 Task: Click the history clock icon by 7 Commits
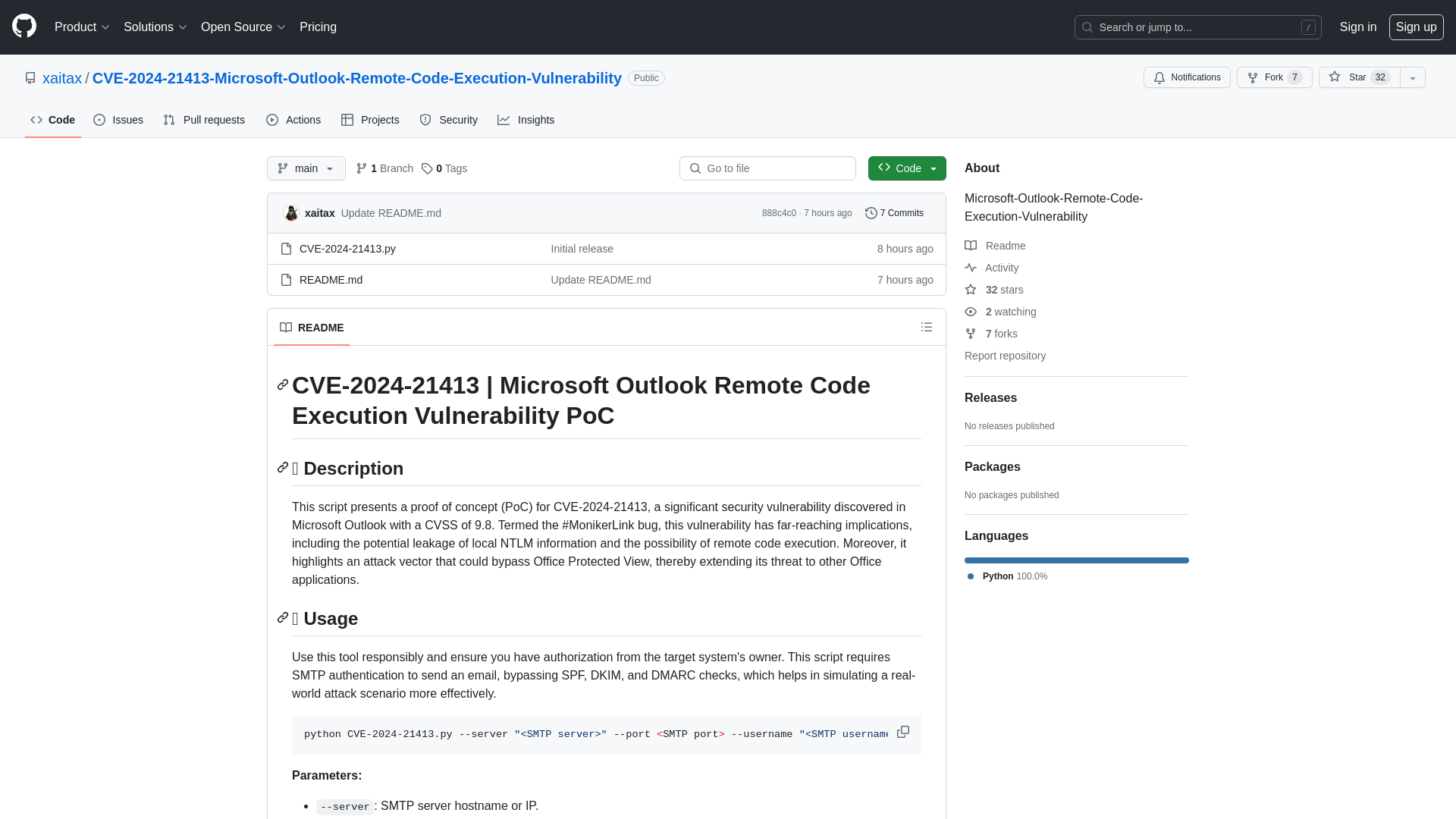[x=871, y=213]
